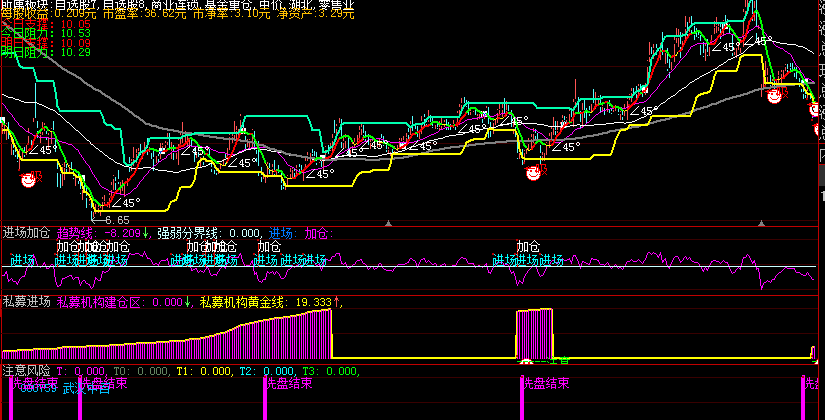825x420 pixels.
Task: Click the smiley icon below the mid-chart dip
Action: coord(533,173)
